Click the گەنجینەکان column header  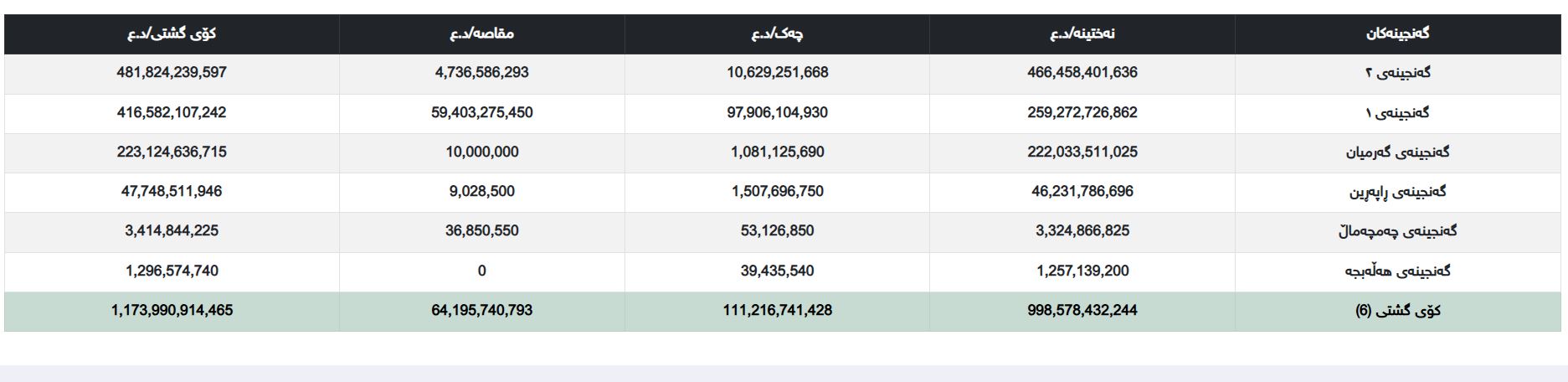click(x=1397, y=34)
